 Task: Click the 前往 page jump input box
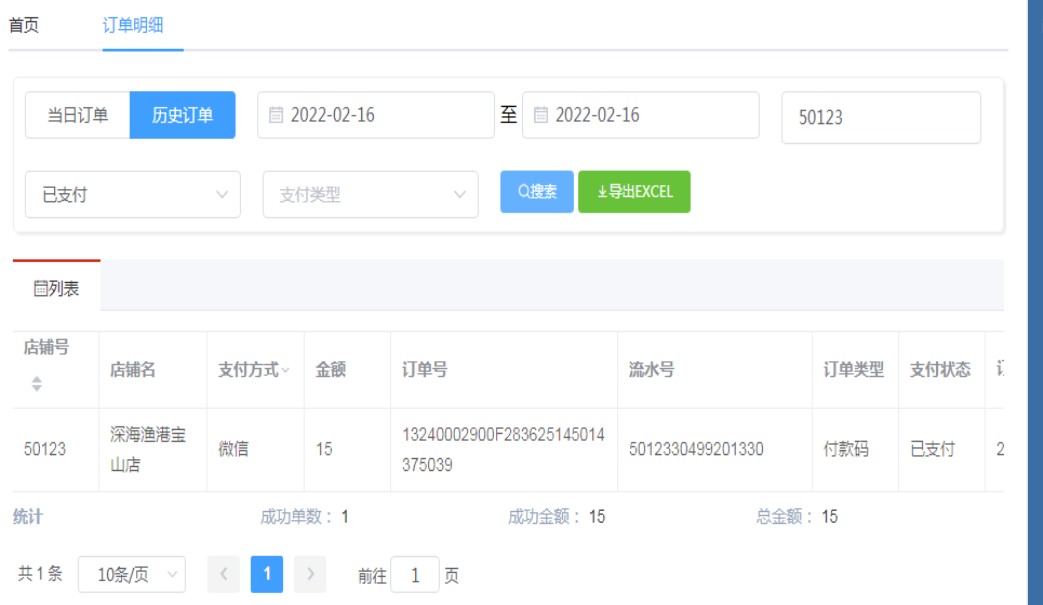(414, 575)
